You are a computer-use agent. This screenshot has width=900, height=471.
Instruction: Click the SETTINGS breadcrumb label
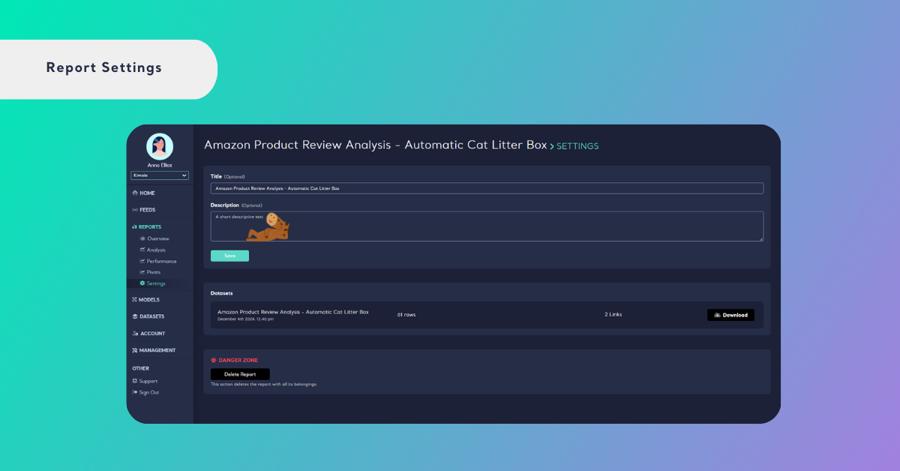tap(577, 146)
